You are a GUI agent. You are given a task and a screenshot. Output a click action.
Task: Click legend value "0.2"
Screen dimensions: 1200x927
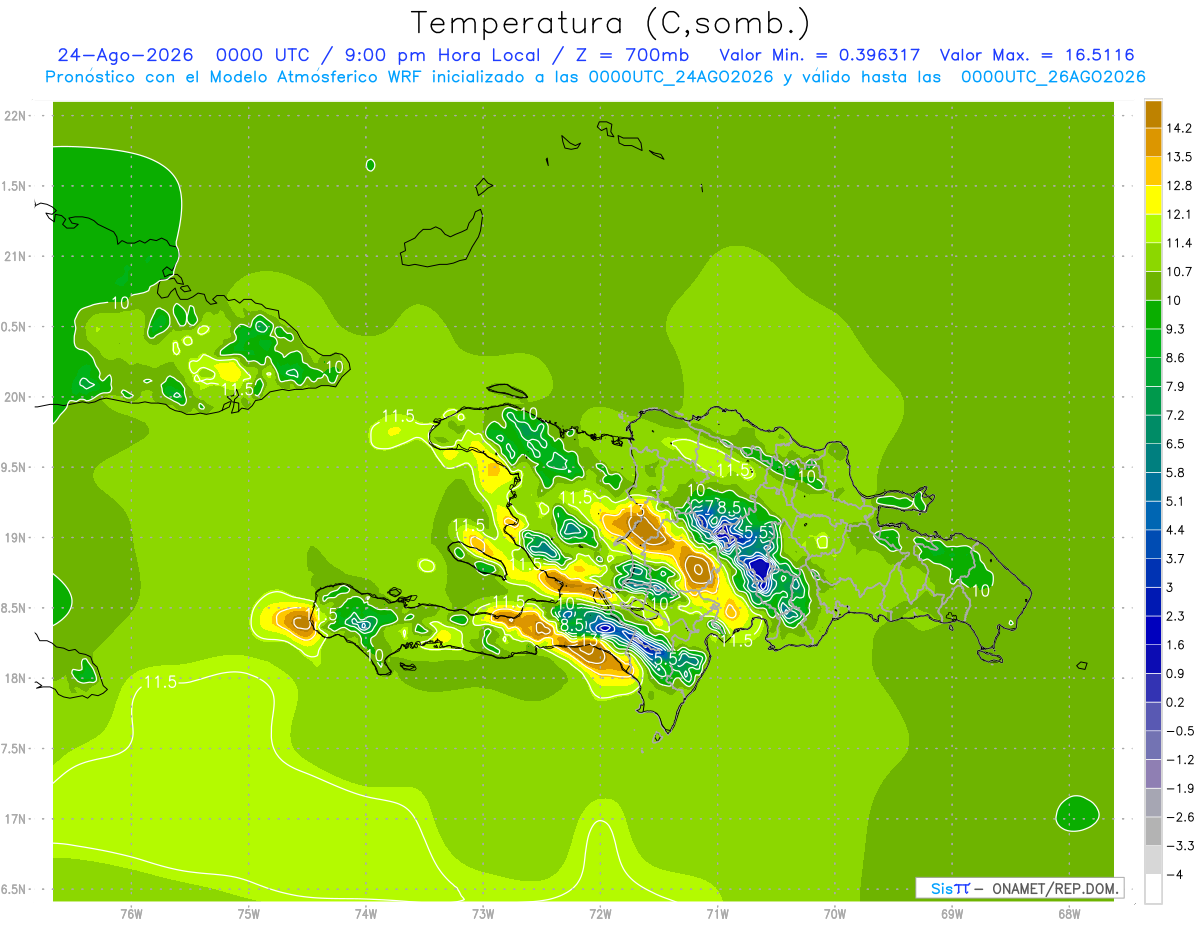click(x=1176, y=703)
